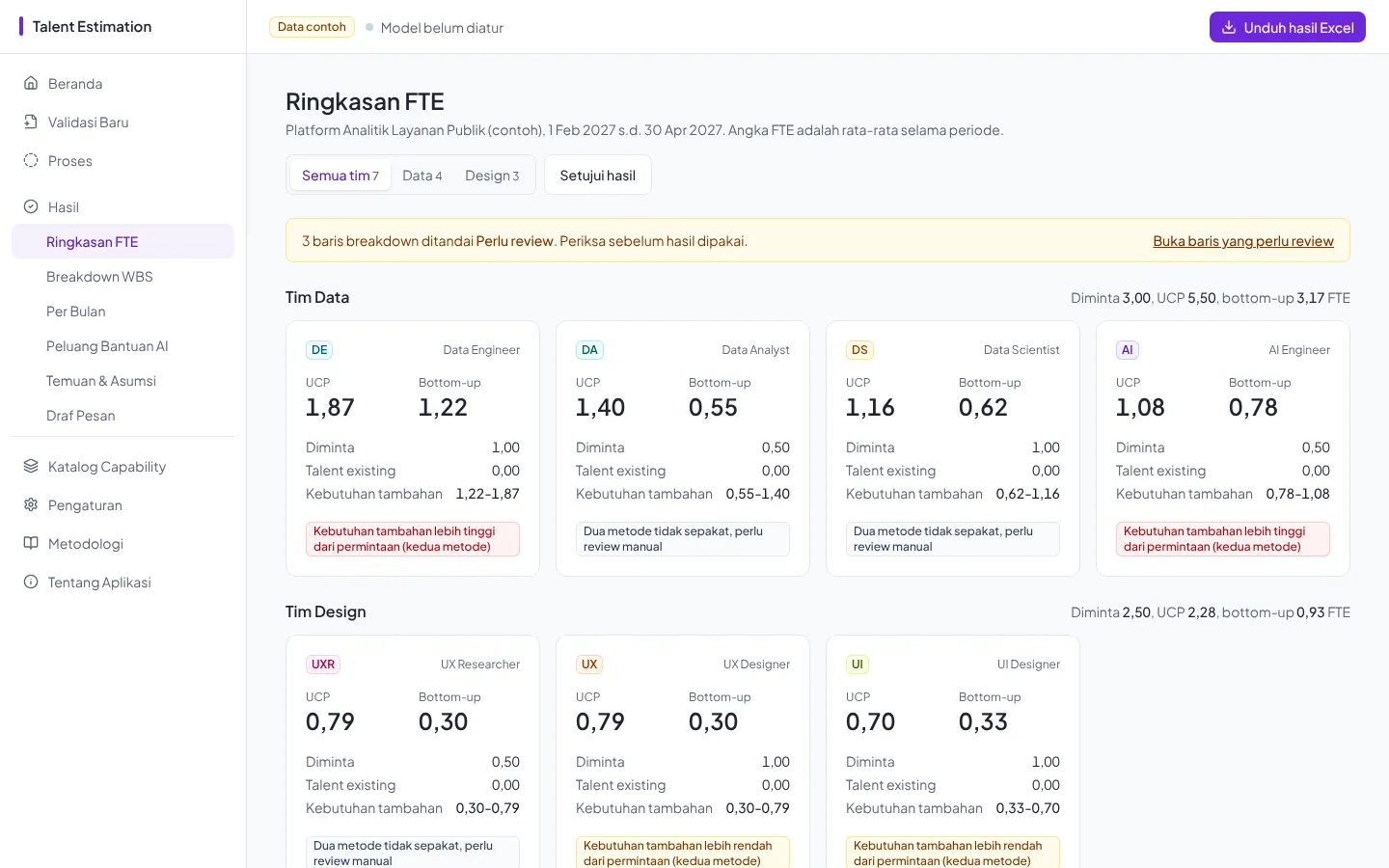The image size is (1389, 868).
Task: Open Pengaturan settings page
Action: click(123, 504)
